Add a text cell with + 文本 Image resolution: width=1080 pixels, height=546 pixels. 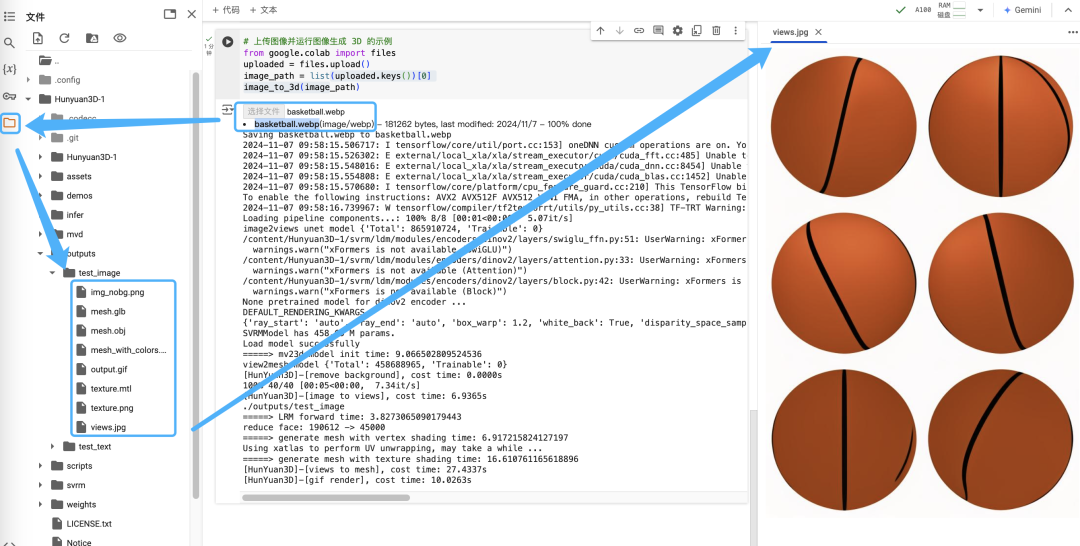coord(263,10)
